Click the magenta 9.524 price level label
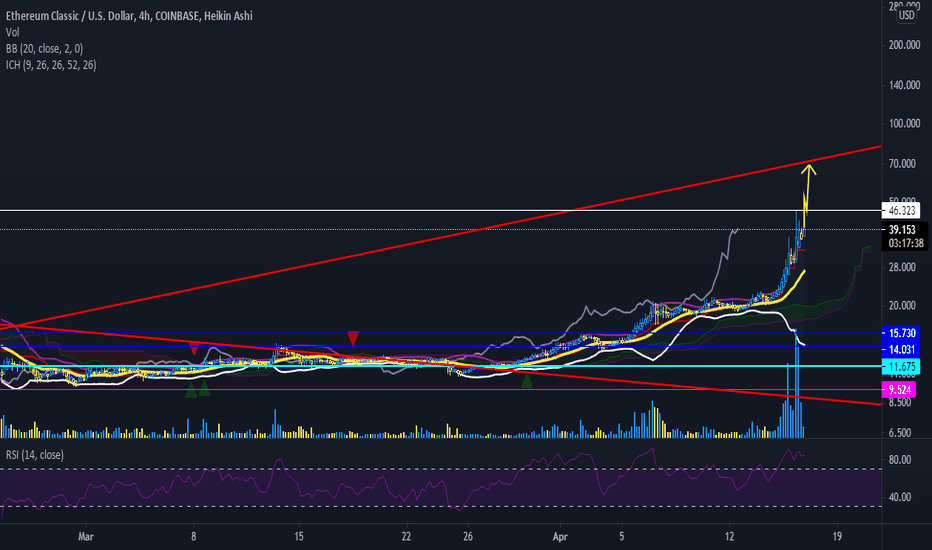The height and width of the screenshot is (550, 932). click(x=899, y=390)
